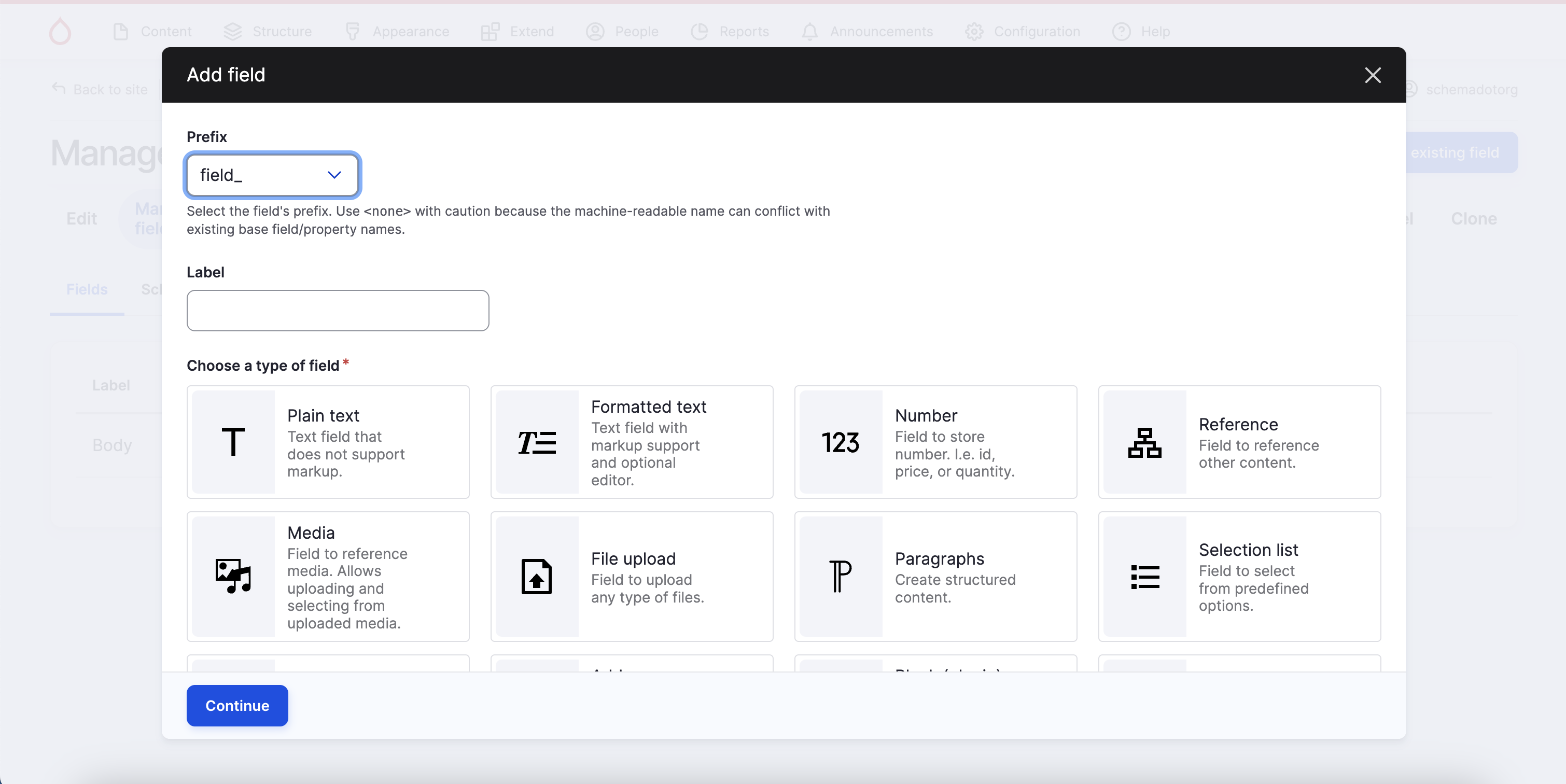Select the Plain text field type icon
1566x784 pixels.
(x=233, y=442)
